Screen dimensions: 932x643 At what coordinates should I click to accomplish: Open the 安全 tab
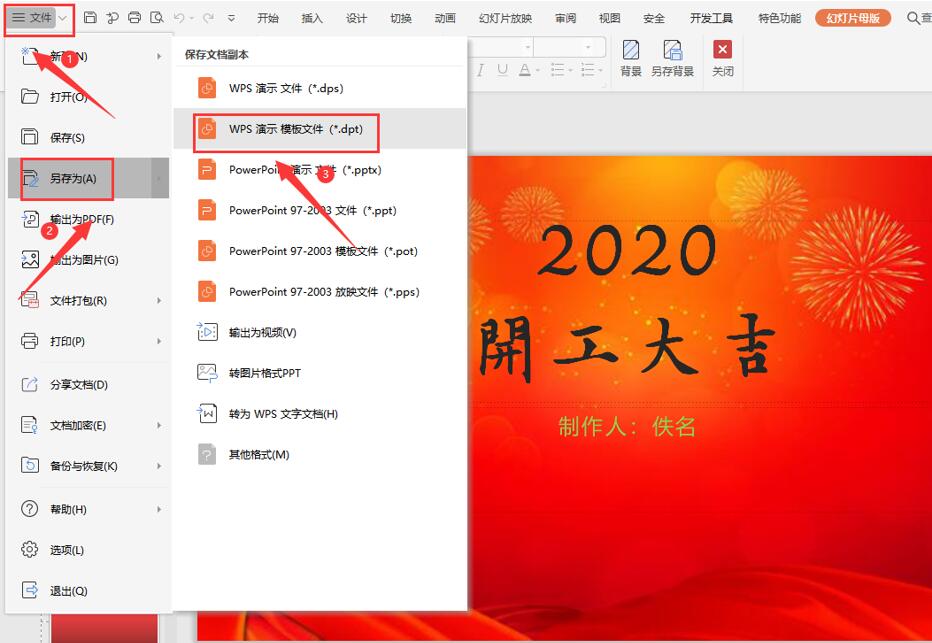(654, 18)
